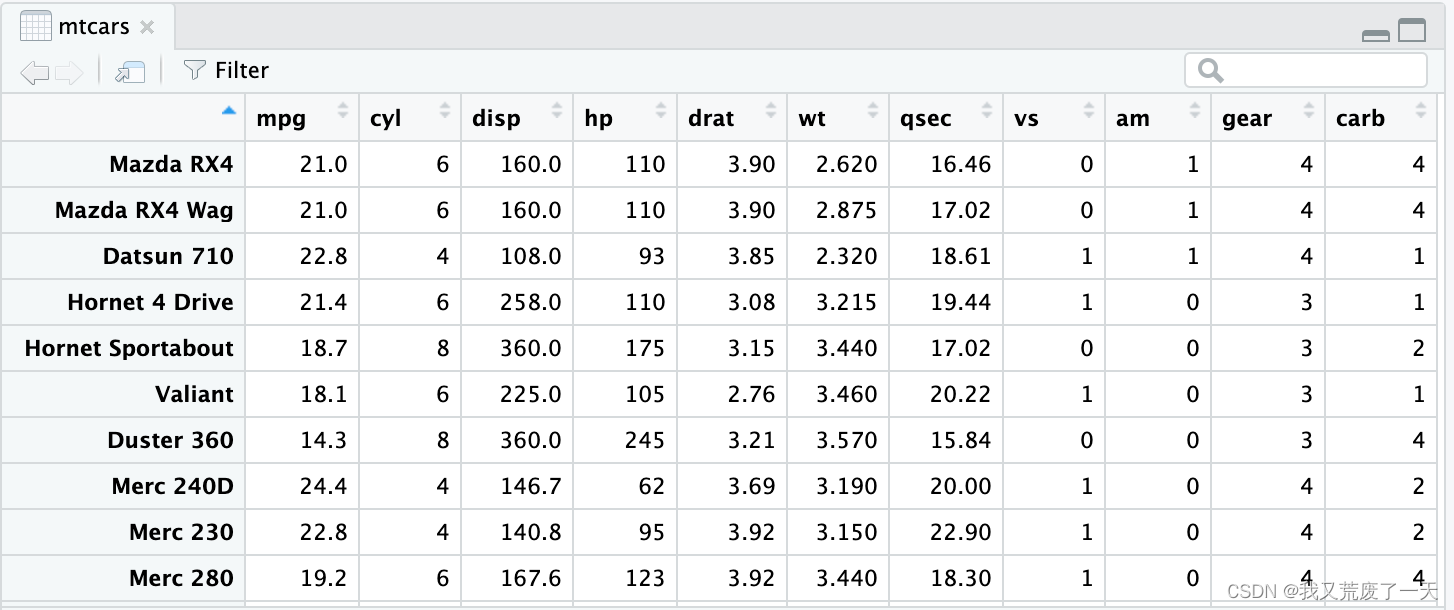1454x610 pixels.
Task: Click the wt value 2.620 for Mazda RX4
Action: (846, 164)
